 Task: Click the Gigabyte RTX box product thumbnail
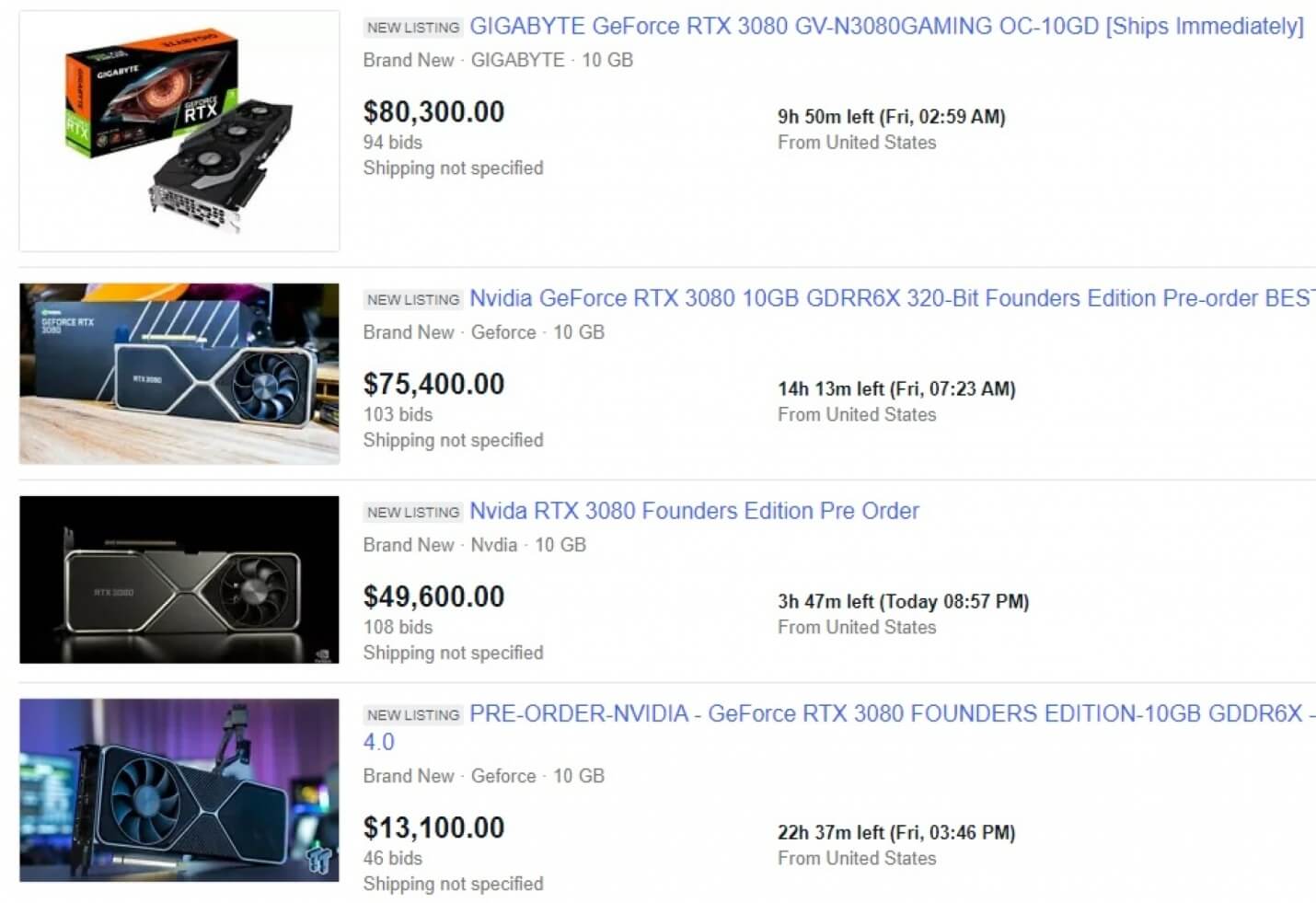[179, 131]
